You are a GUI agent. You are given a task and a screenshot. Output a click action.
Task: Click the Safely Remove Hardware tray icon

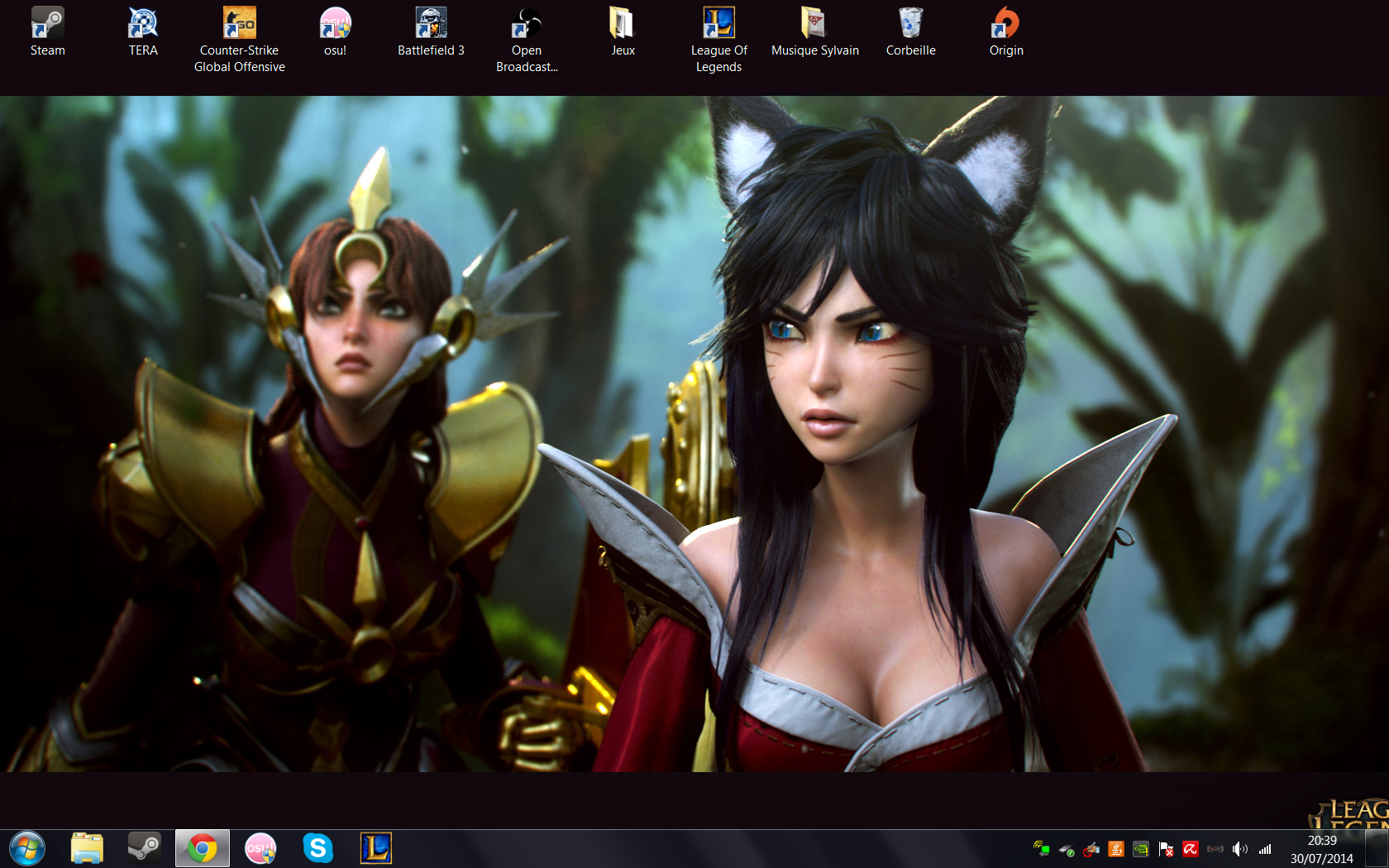pos(1067,848)
